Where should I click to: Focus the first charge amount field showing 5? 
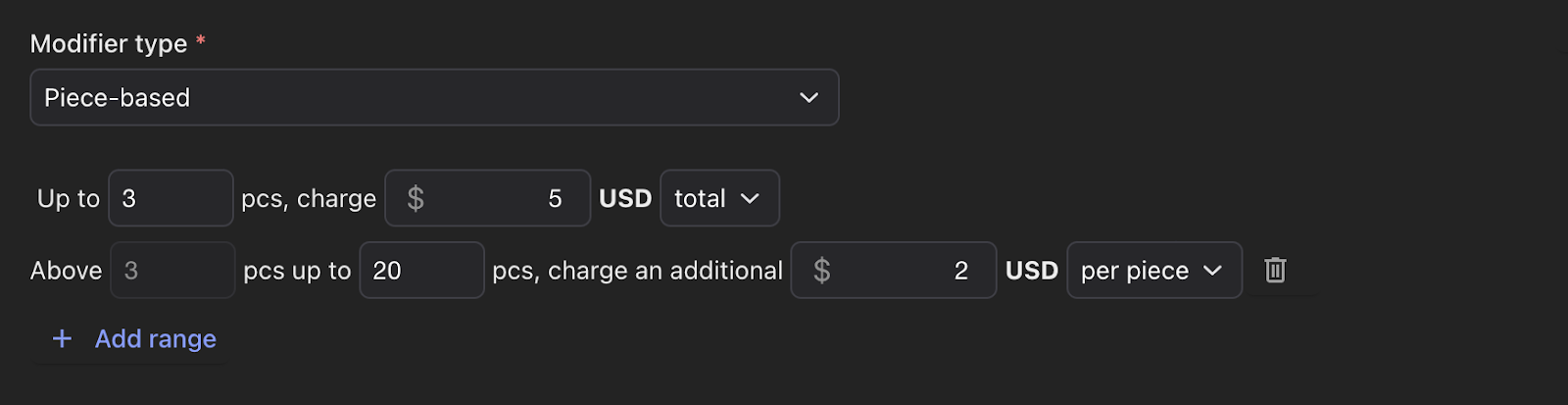(488, 198)
